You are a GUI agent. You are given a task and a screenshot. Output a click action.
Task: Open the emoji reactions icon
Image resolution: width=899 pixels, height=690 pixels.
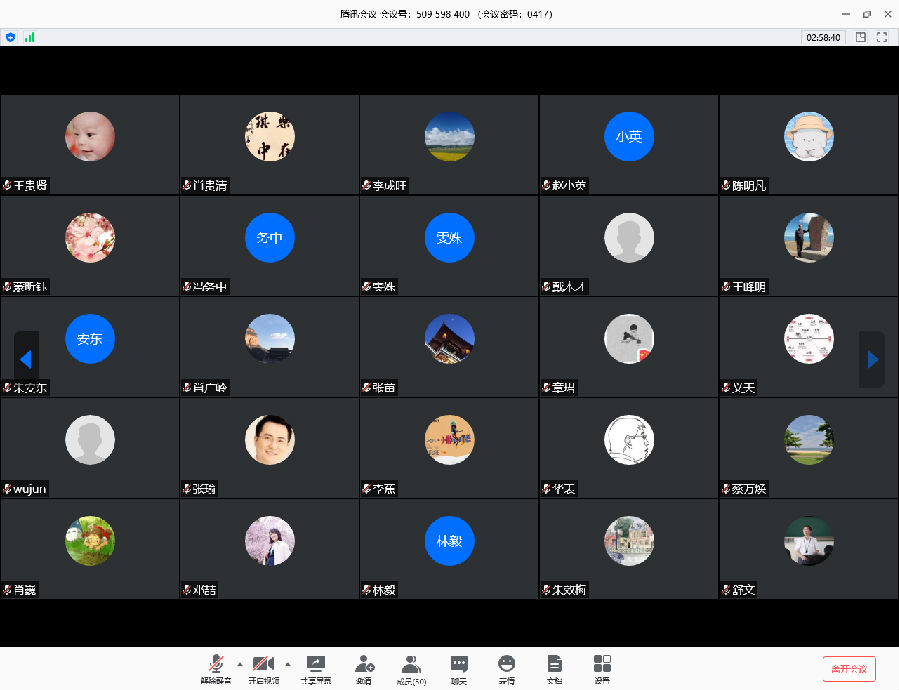pyautogui.click(x=507, y=667)
